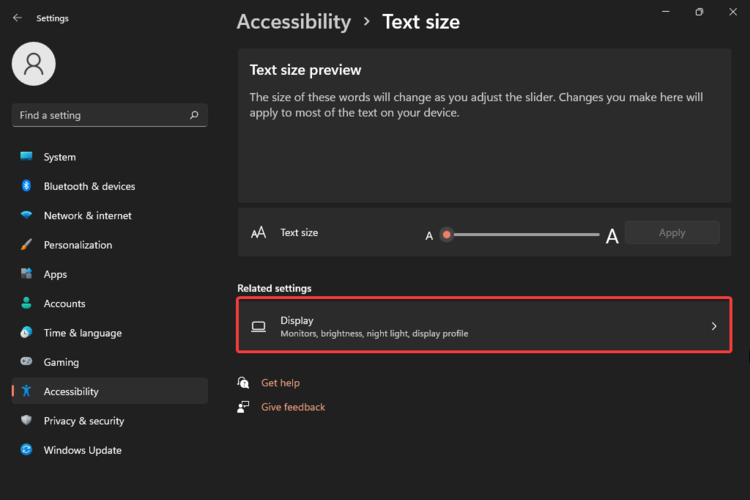Image resolution: width=750 pixels, height=500 pixels.
Task: Click the user profile avatar
Action: pos(33,64)
